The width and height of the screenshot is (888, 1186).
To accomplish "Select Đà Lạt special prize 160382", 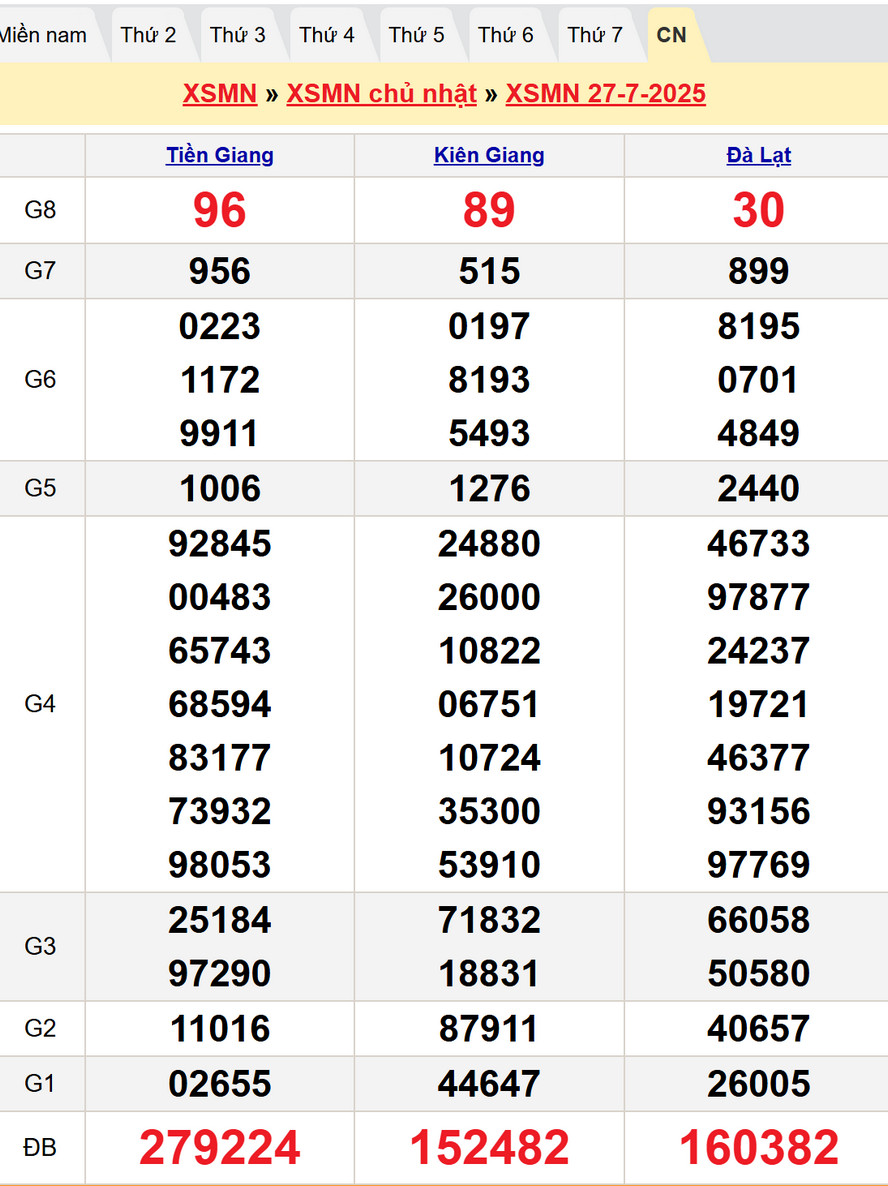I will pyautogui.click(x=758, y=1147).
